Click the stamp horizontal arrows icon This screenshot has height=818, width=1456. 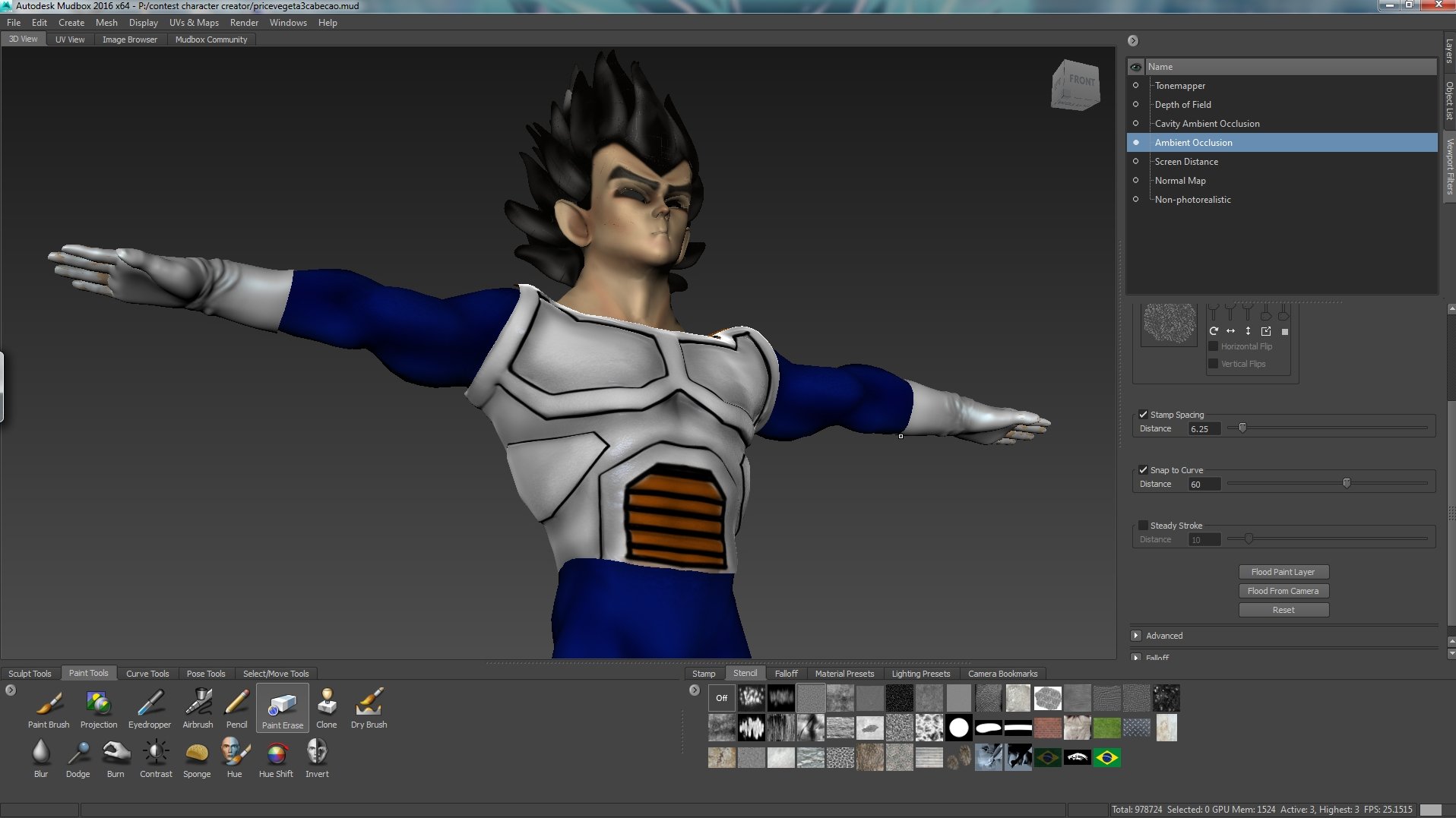pos(1231,331)
